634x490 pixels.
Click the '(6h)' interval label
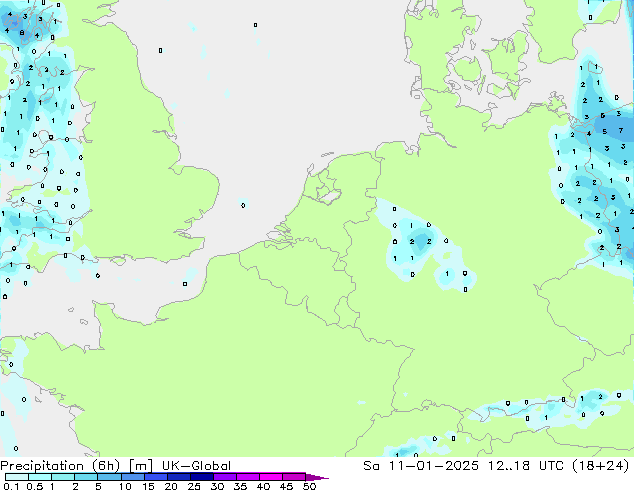point(106,466)
